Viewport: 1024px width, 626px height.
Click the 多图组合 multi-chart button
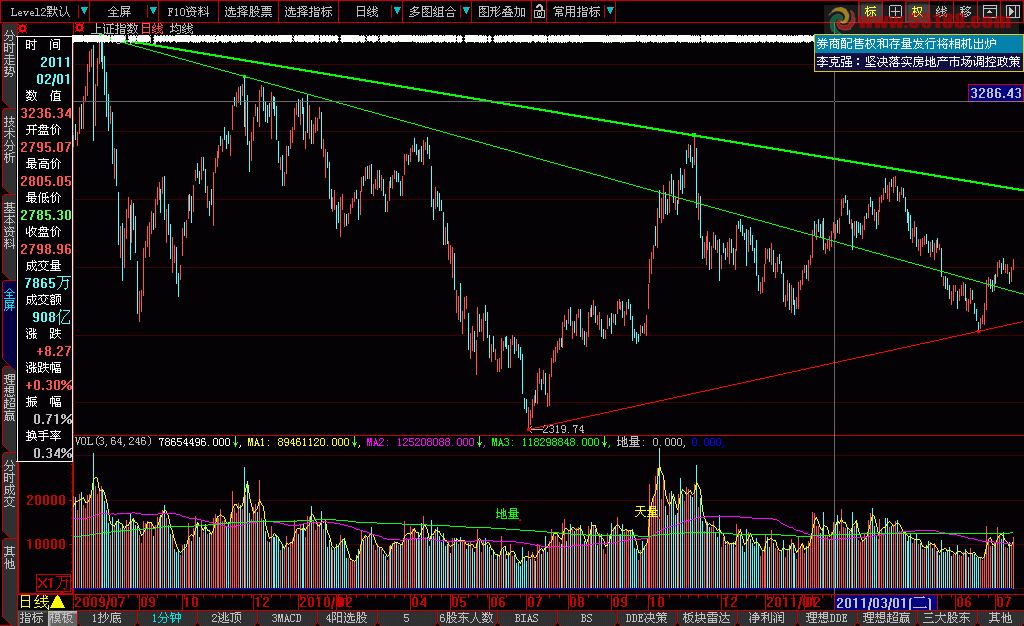(432, 12)
